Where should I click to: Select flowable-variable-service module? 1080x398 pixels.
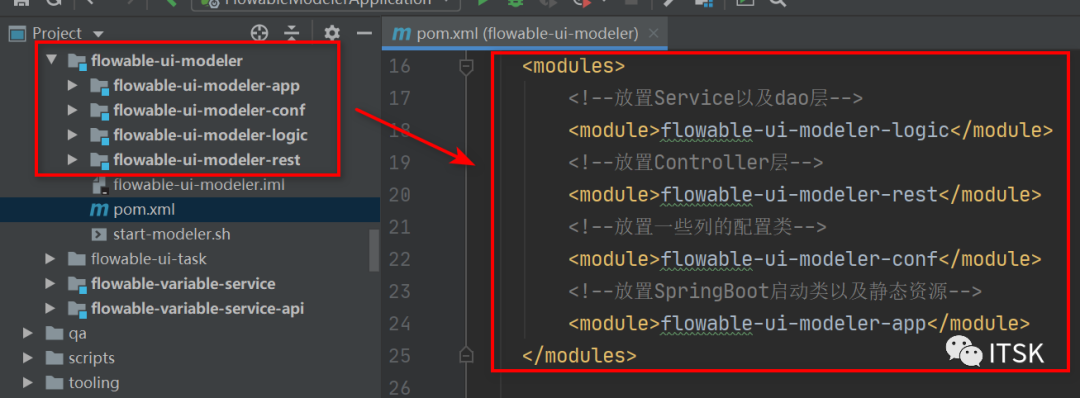pos(183,284)
